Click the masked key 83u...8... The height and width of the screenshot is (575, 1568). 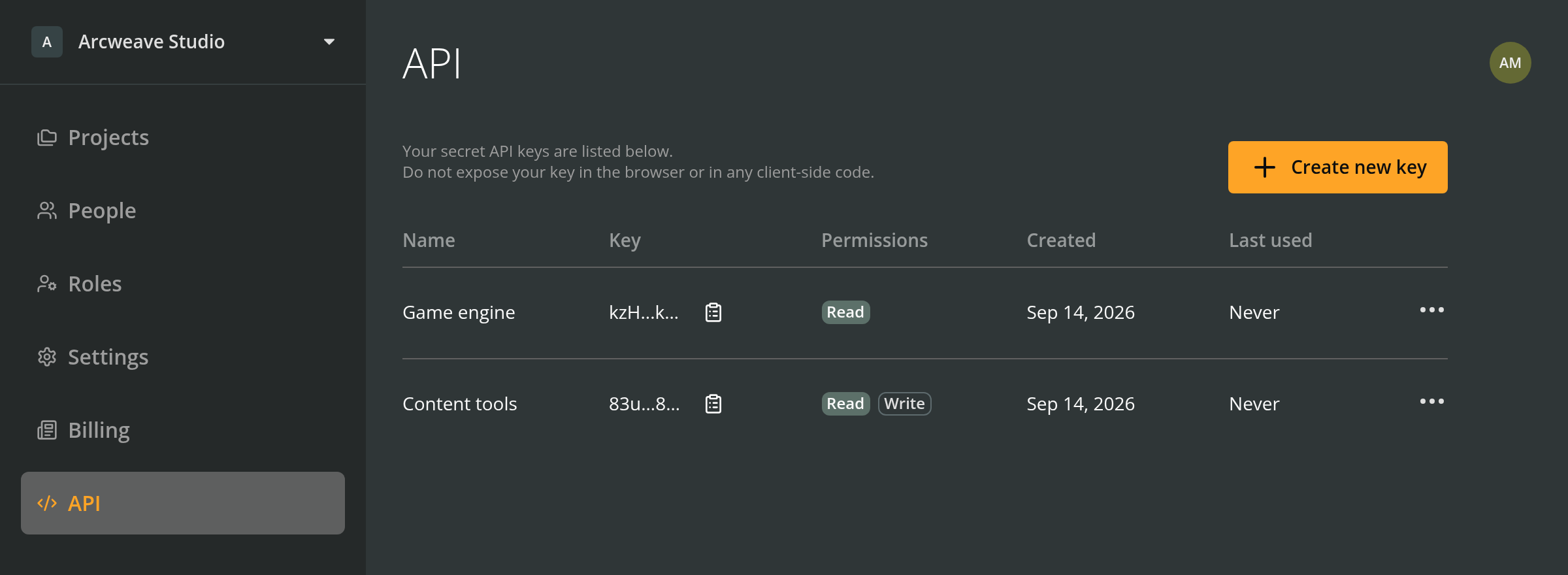click(x=644, y=404)
